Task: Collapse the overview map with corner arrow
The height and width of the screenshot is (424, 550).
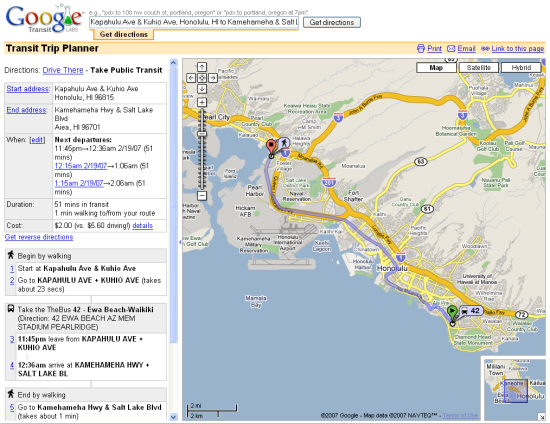Action: pos(542,417)
